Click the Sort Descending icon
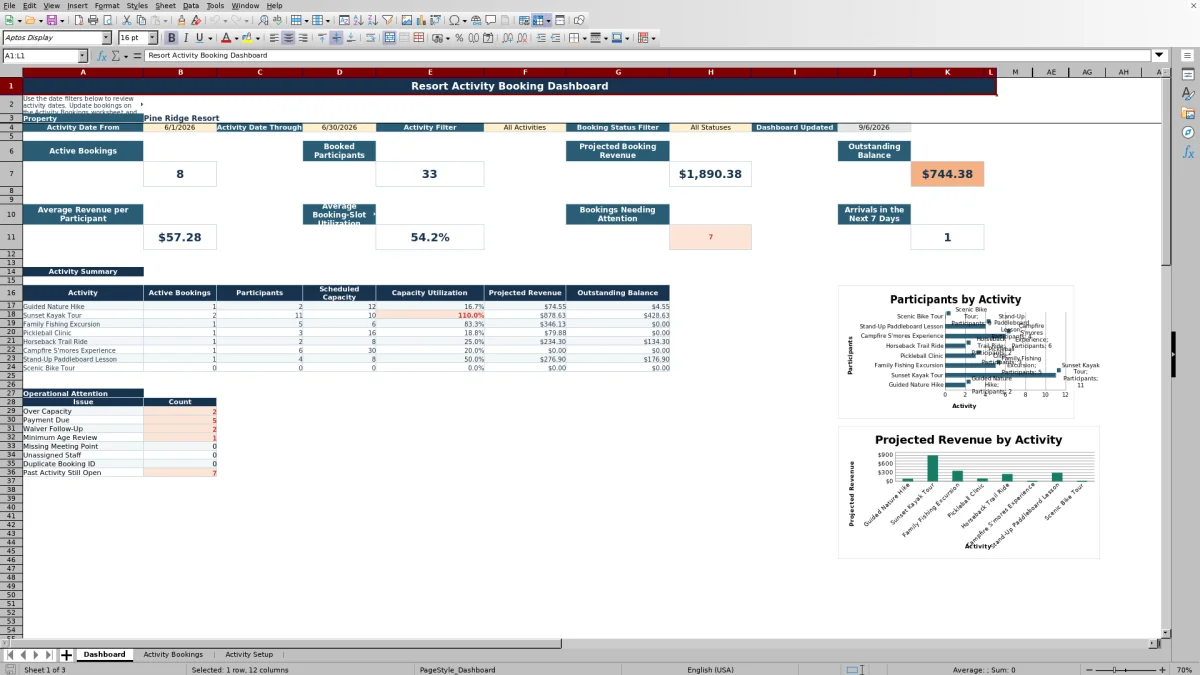 point(372,20)
